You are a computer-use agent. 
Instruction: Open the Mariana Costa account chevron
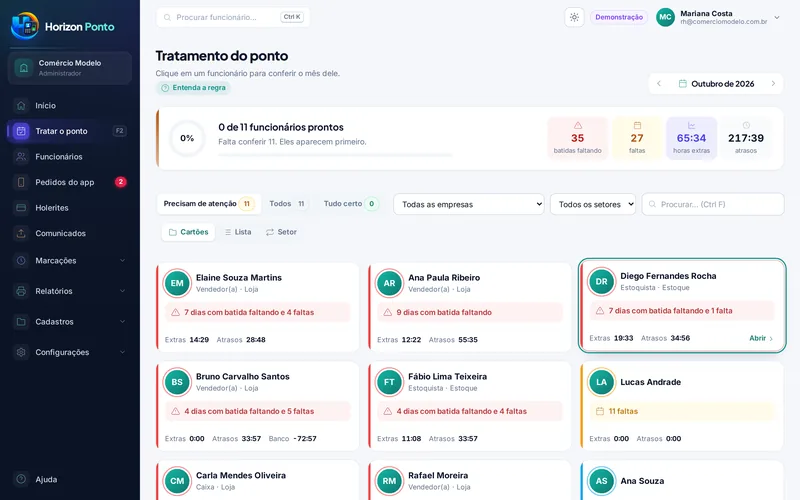coord(777,17)
